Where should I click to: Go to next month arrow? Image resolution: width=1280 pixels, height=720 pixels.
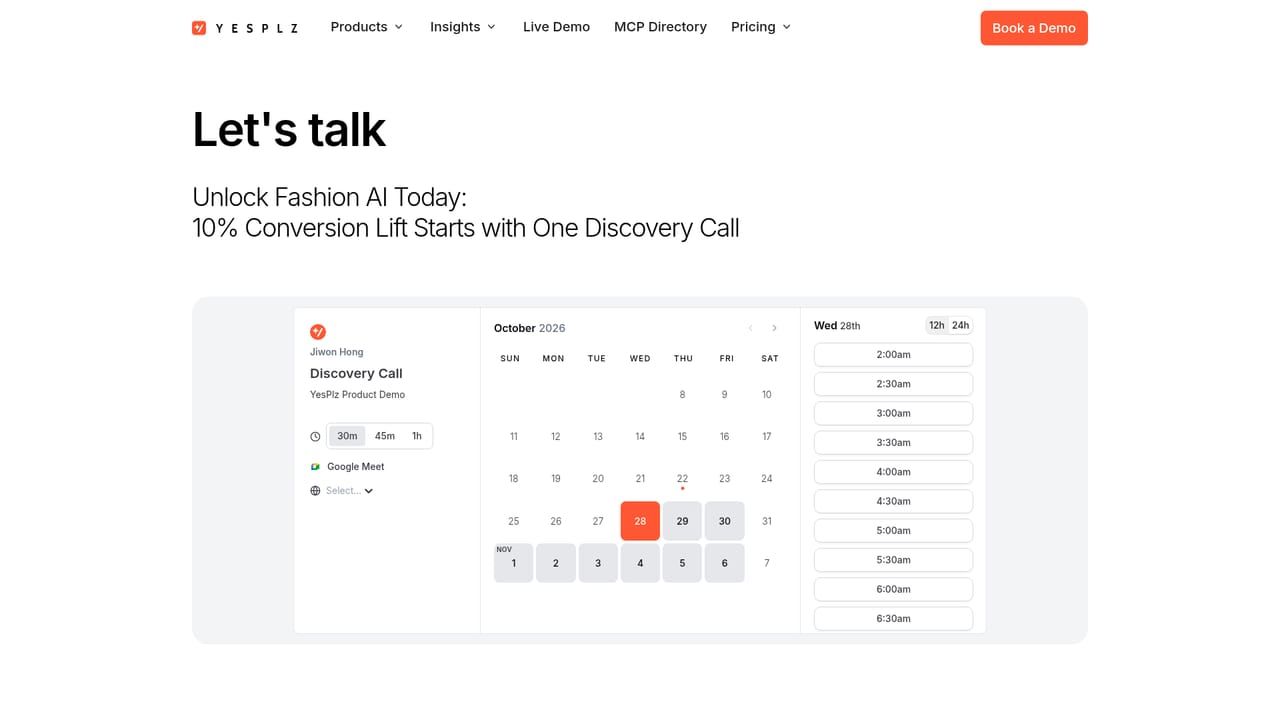[x=774, y=328]
